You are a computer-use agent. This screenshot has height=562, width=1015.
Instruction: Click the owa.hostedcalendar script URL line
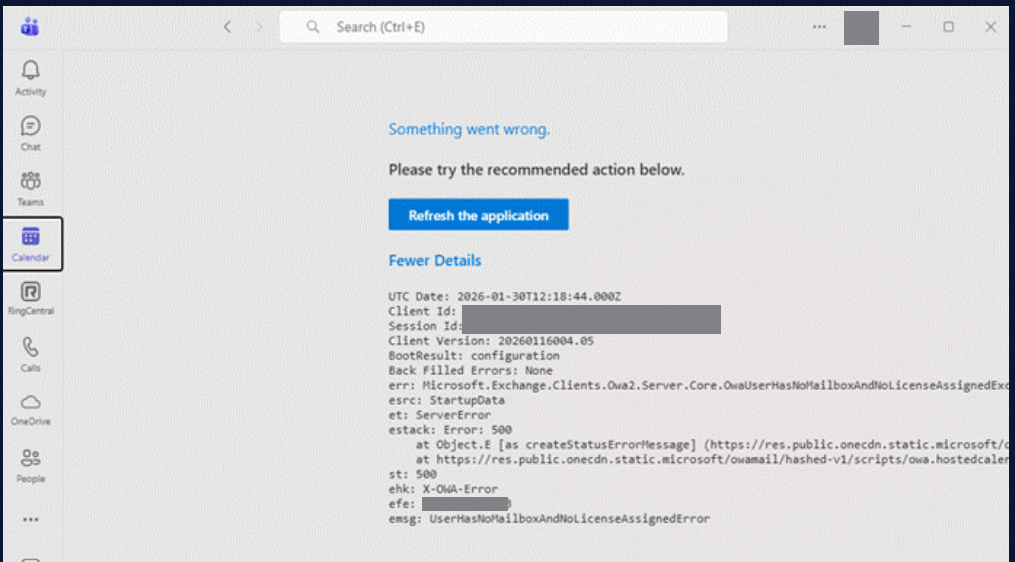(x=712, y=460)
